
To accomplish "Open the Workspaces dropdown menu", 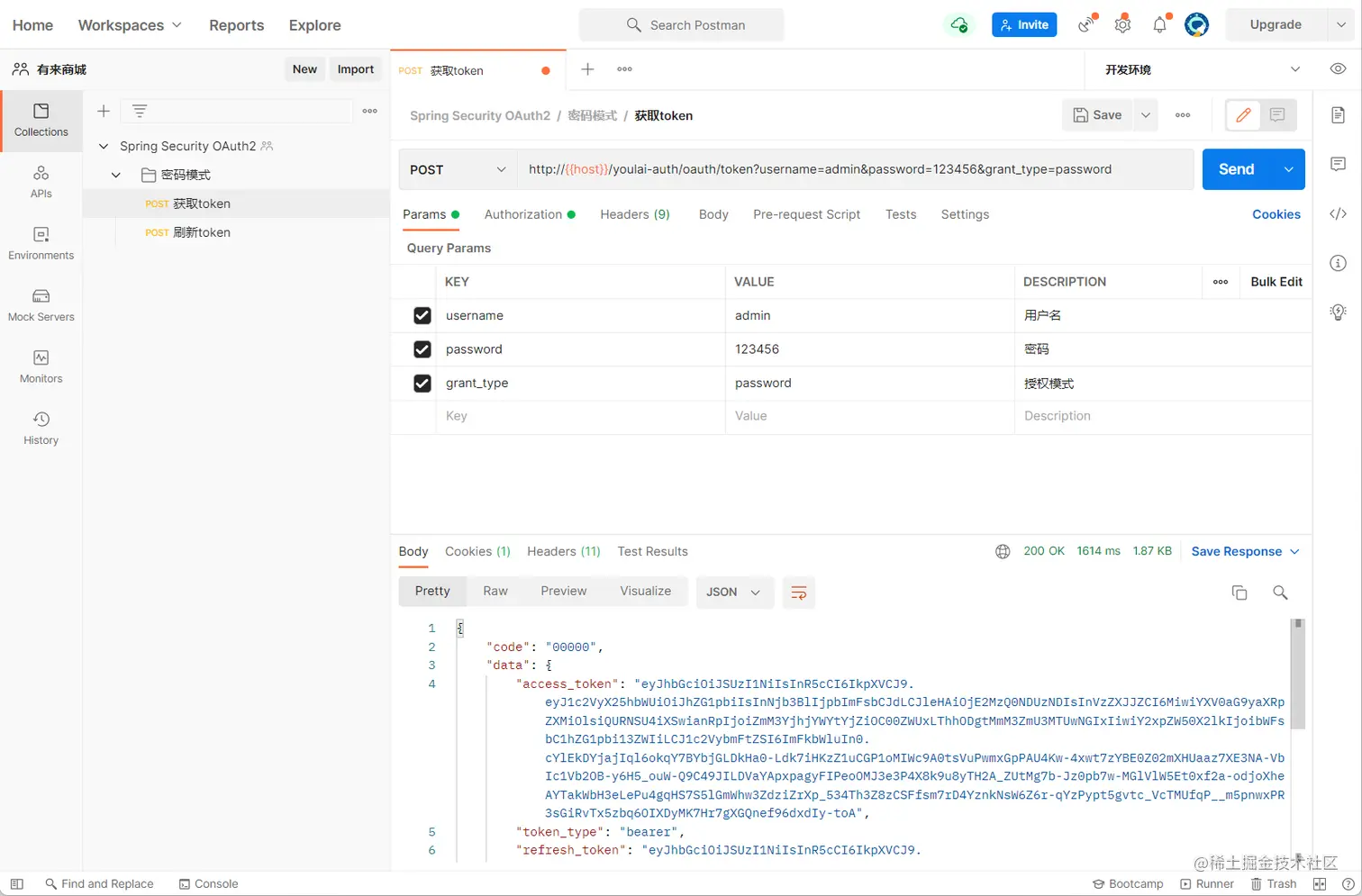I will pos(130,25).
